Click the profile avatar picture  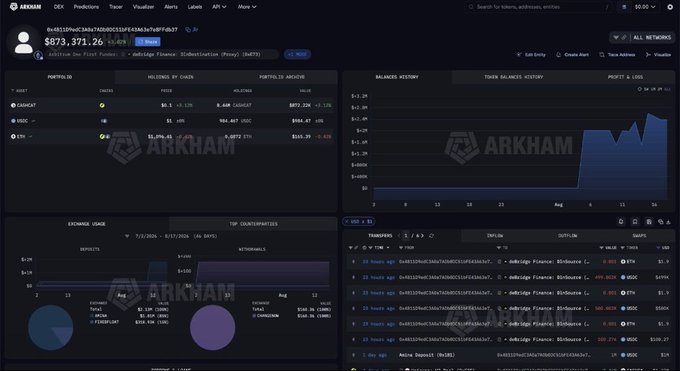point(23,42)
